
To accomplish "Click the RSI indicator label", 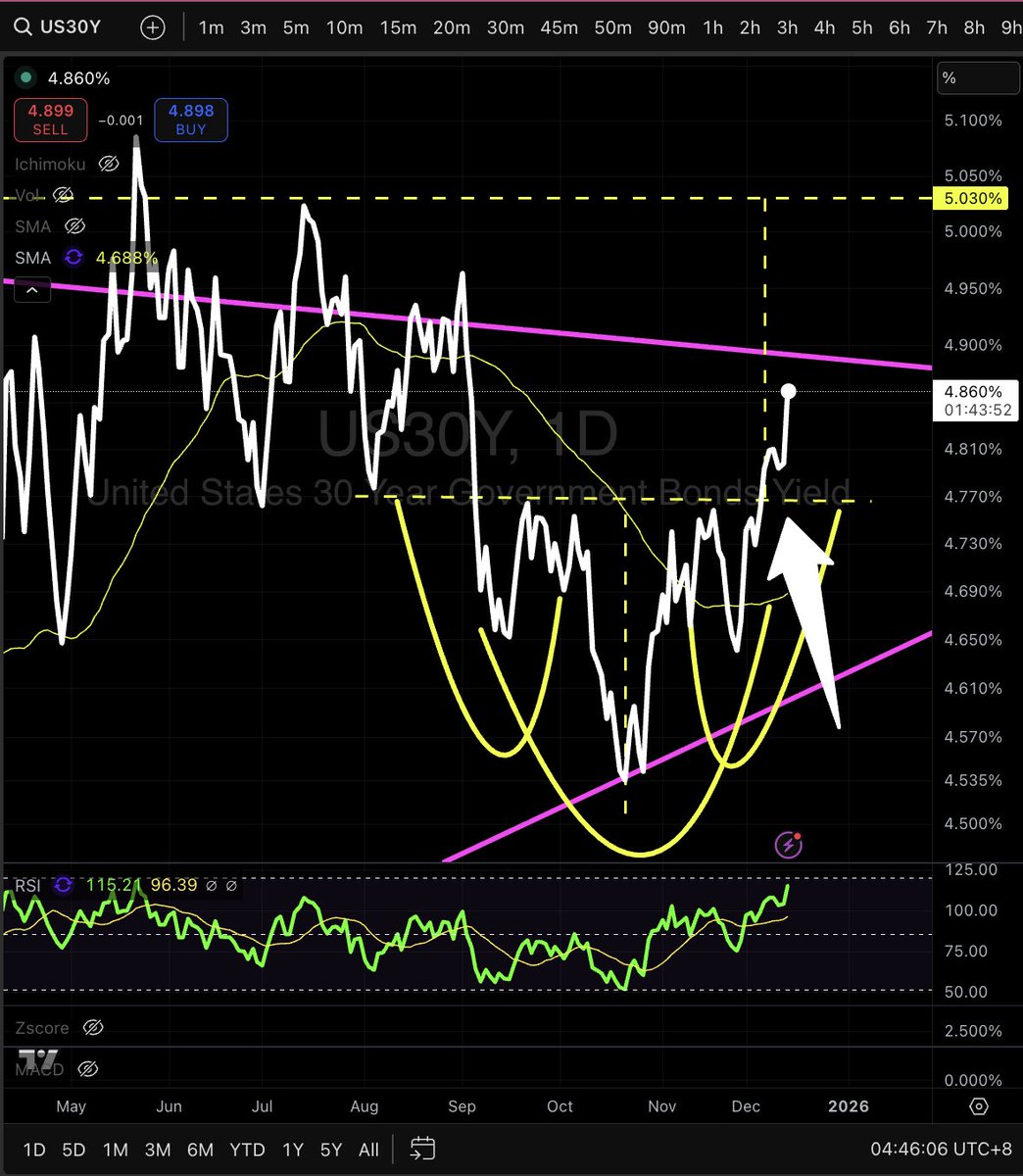I will 27,885.
